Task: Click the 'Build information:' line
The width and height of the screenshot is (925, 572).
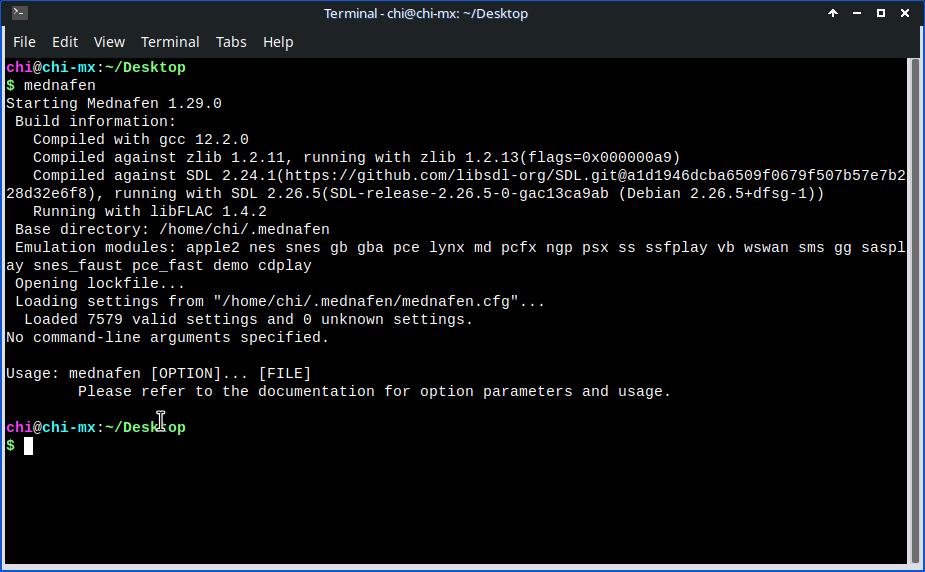Action: (x=96, y=121)
